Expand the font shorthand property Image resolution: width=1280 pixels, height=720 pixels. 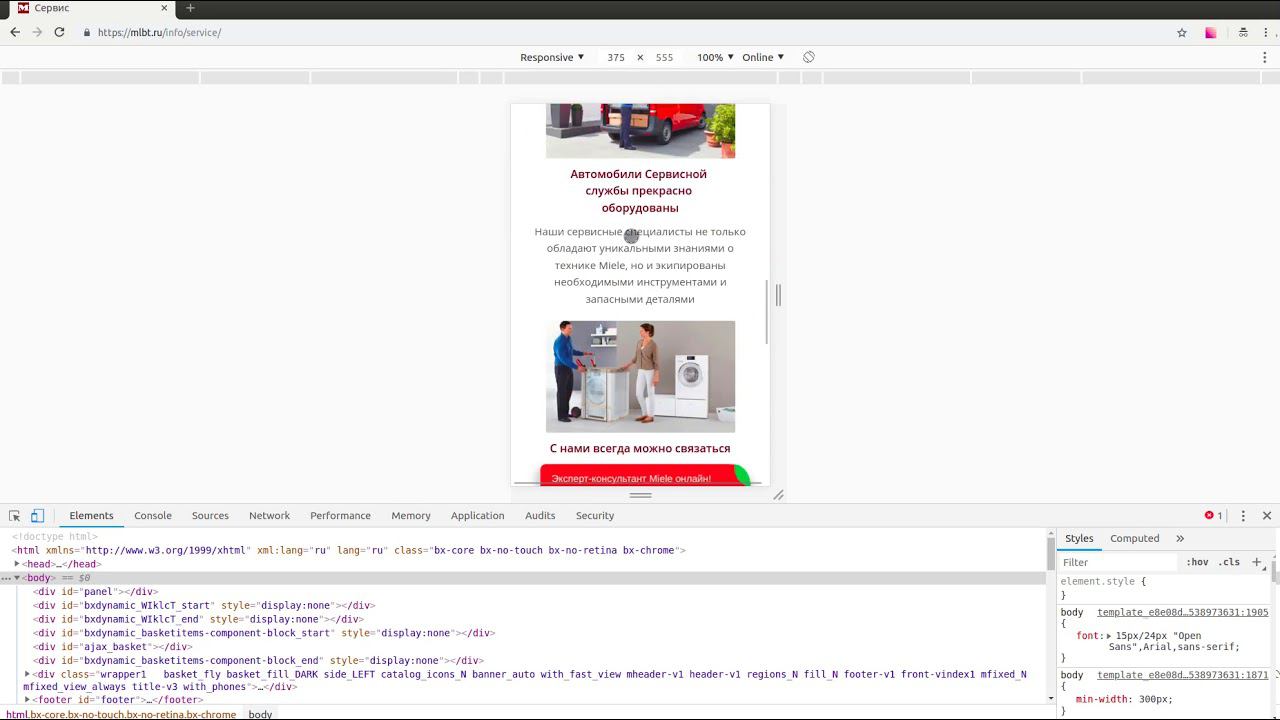click(x=1108, y=636)
